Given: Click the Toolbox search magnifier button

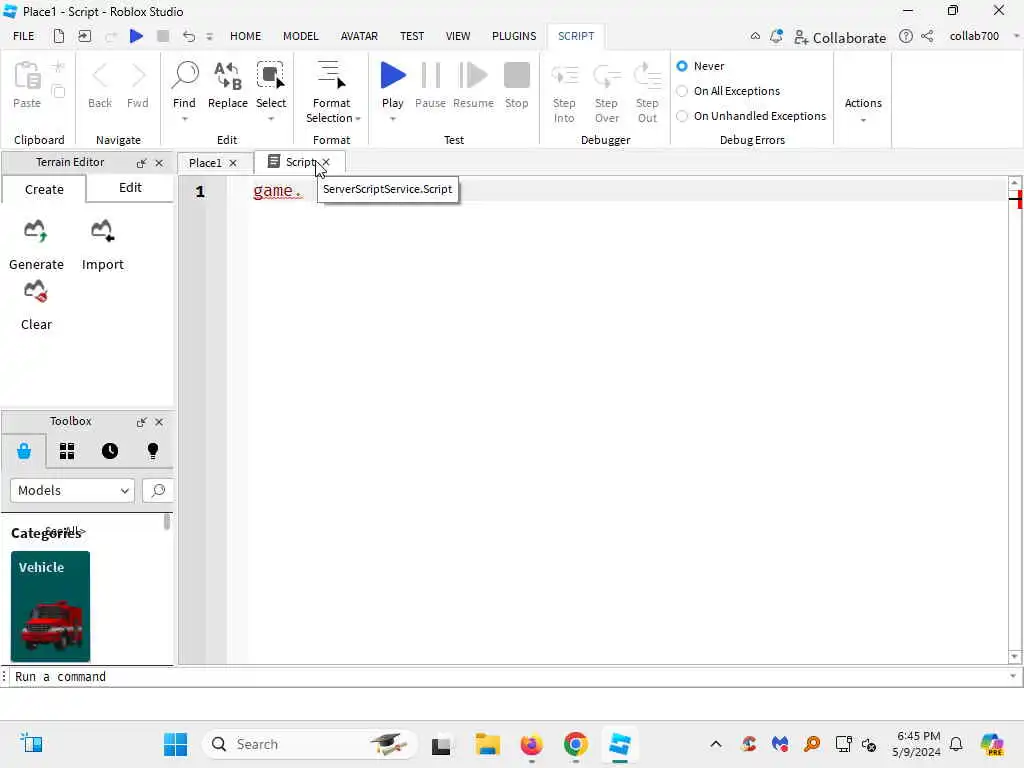Looking at the screenshot, I should tap(158, 490).
